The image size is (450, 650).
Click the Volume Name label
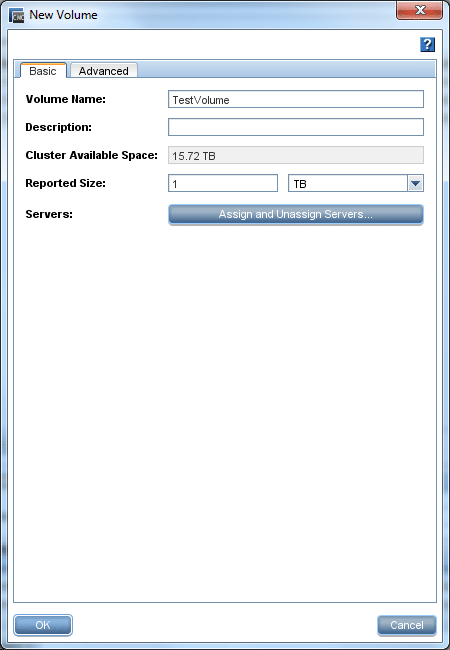(66, 99)
